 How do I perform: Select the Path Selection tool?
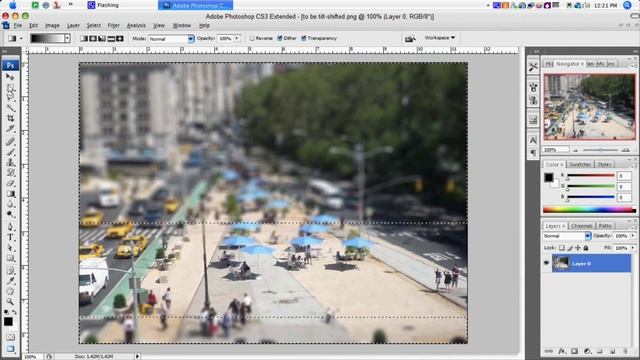(10, 248)
